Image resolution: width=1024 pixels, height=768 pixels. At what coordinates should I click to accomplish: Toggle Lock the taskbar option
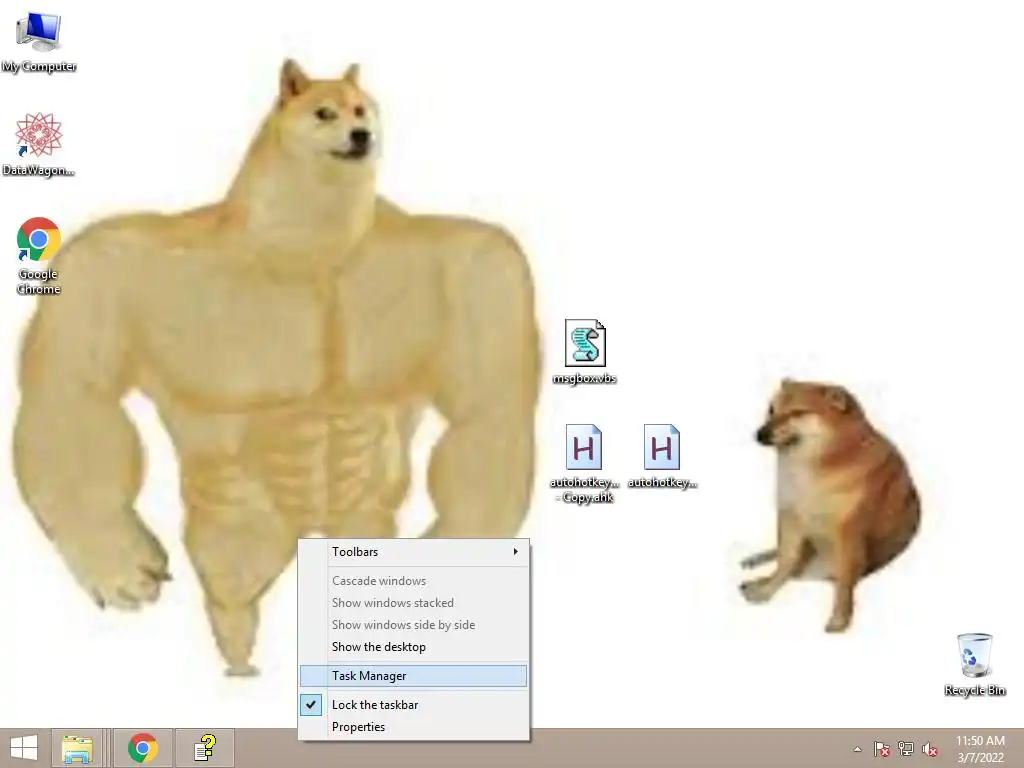pyautogui.click(x=413, y=705)
